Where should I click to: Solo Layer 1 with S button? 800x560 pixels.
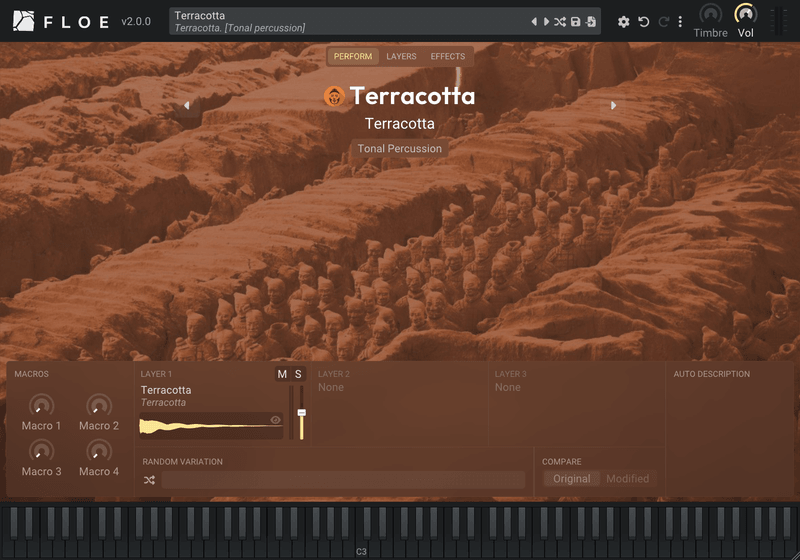click(298, 374)
